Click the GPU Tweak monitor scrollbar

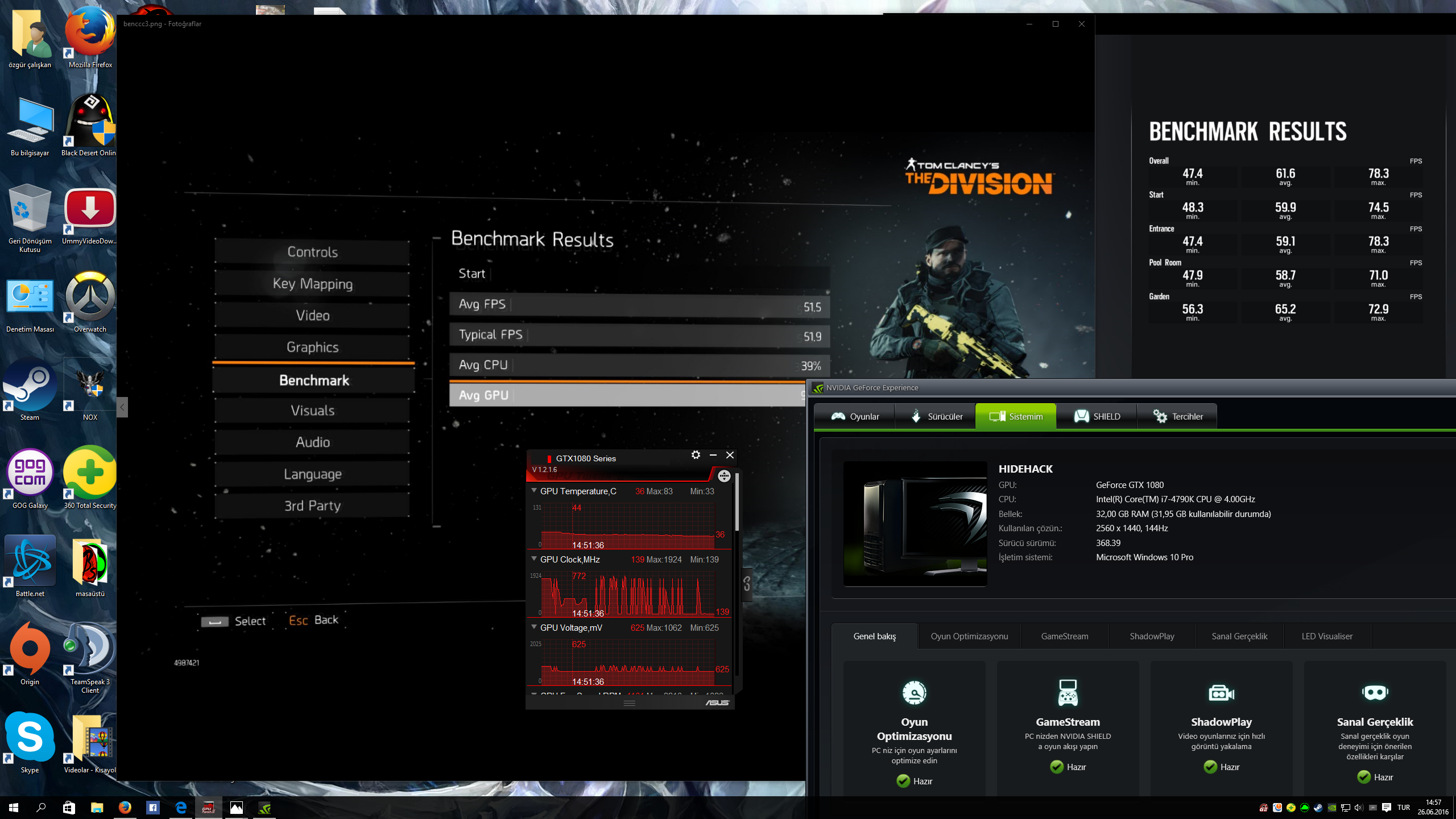(x=737, y=503)
